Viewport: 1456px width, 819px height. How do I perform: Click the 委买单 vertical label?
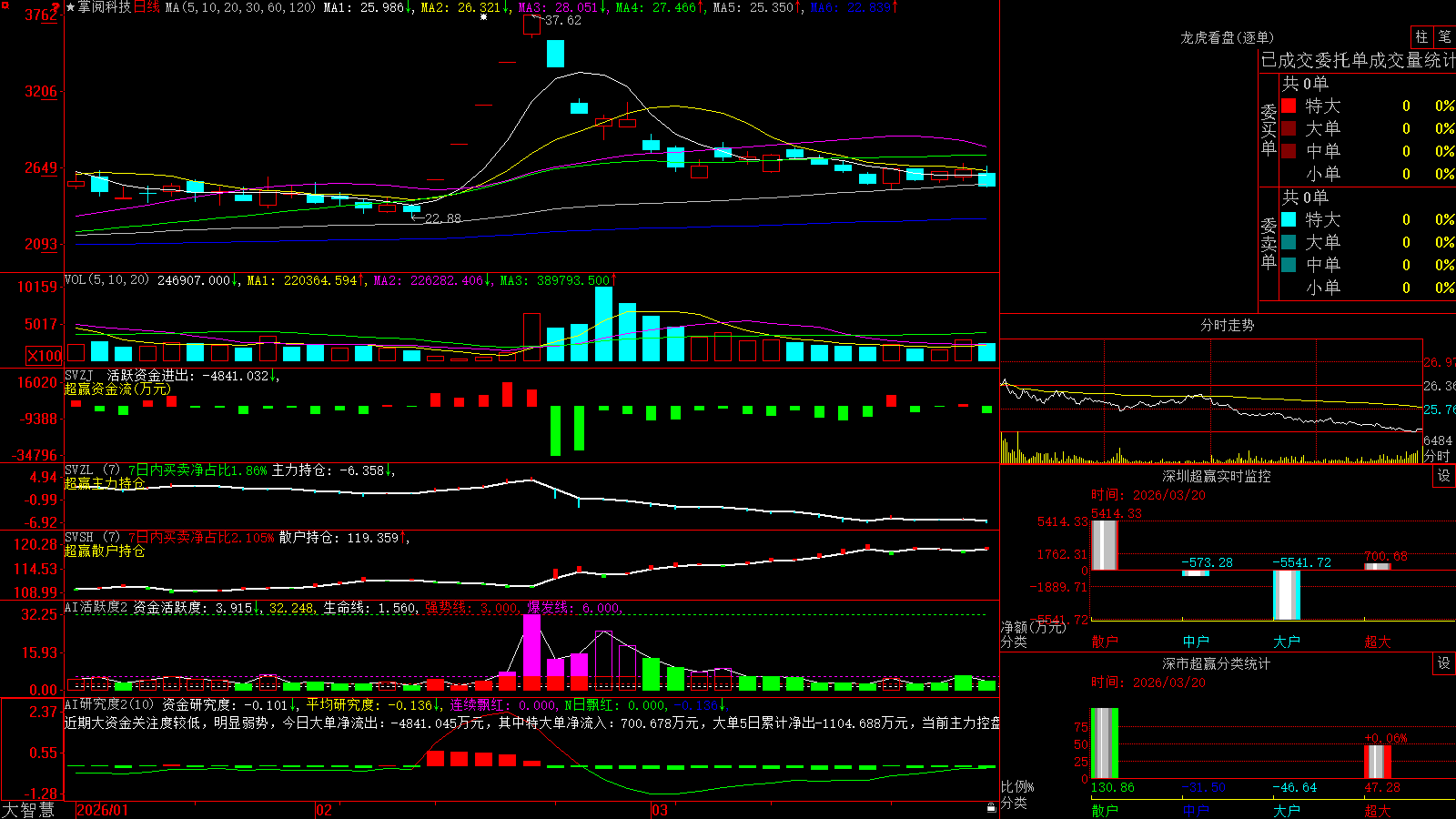tap(1269, 129)
